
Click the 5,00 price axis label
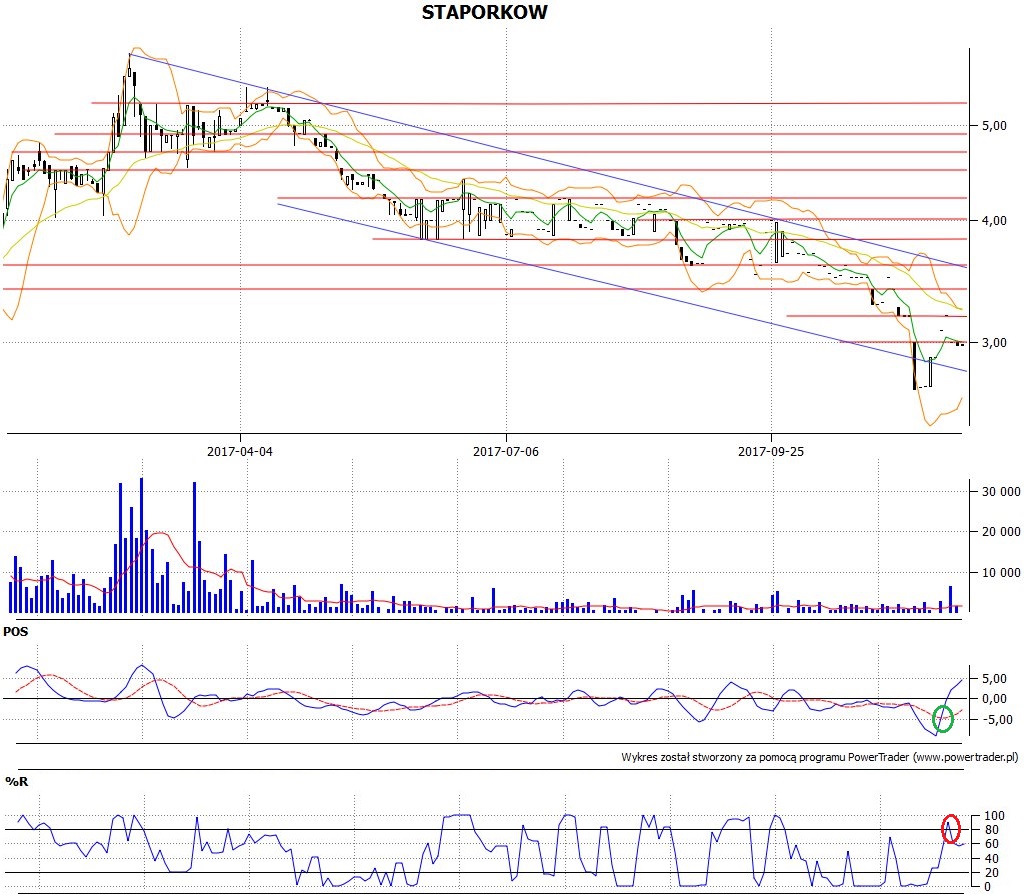tap(994, 125)
